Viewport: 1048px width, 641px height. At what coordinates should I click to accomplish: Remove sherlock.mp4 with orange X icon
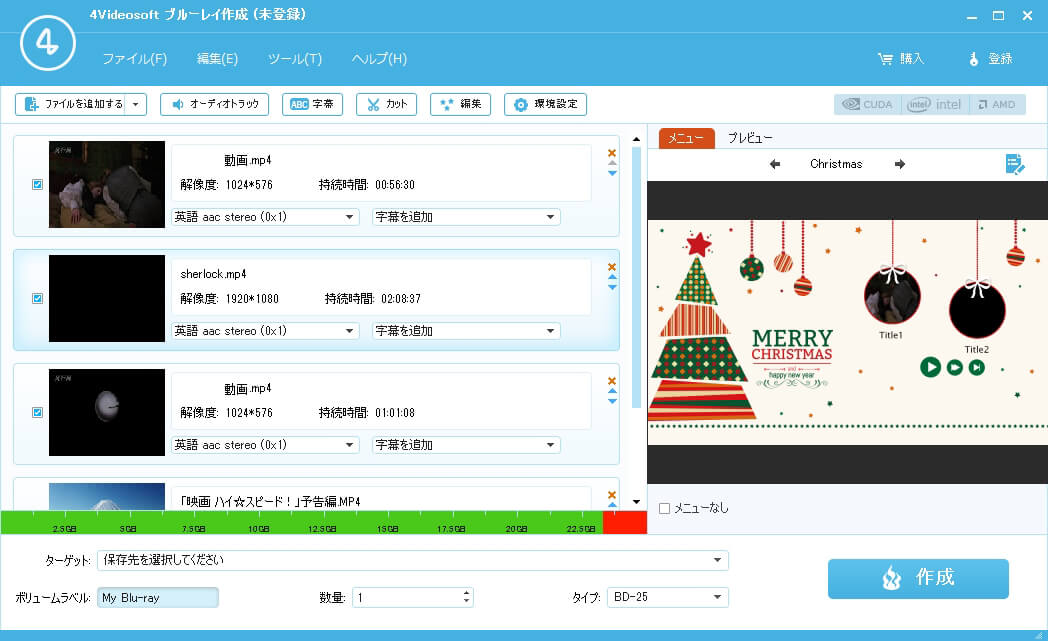point(612,267)
